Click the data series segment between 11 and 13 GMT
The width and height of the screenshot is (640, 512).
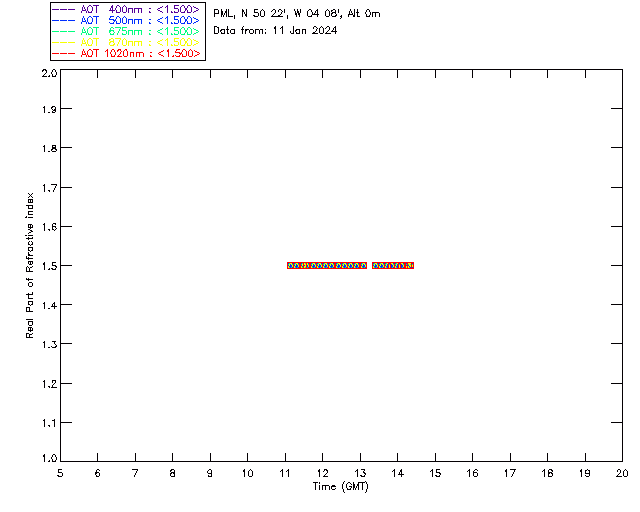coord(327,265)
